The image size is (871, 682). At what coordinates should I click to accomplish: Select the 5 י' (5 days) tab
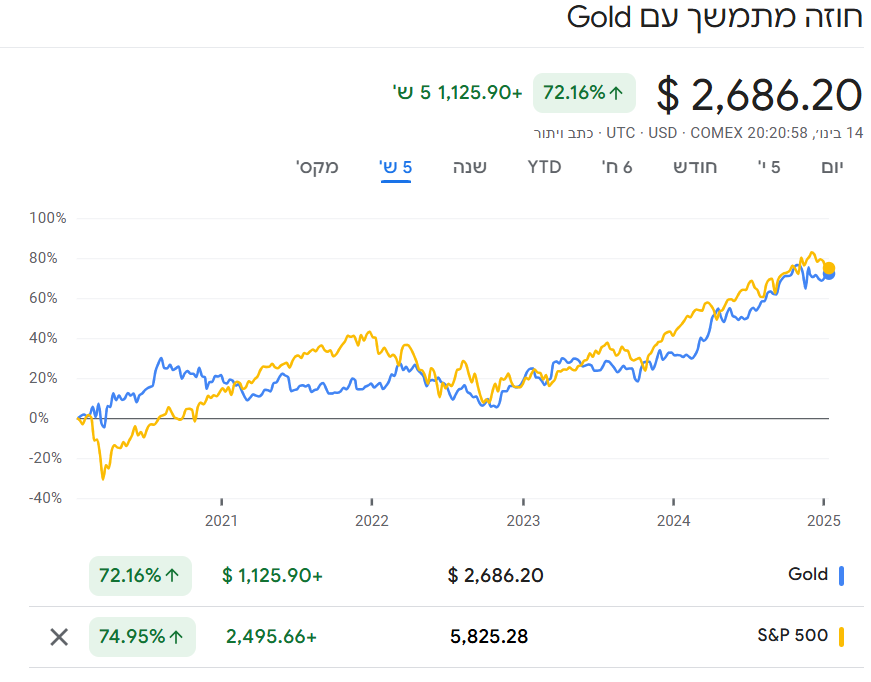[x=769, y=166]
